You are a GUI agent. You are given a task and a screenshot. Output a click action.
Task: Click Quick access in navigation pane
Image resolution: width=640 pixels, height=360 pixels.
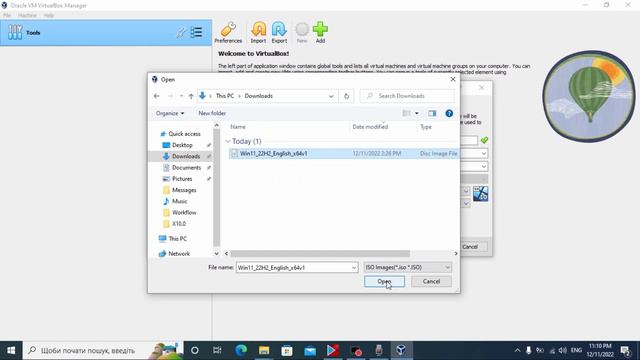coord(184,134)
